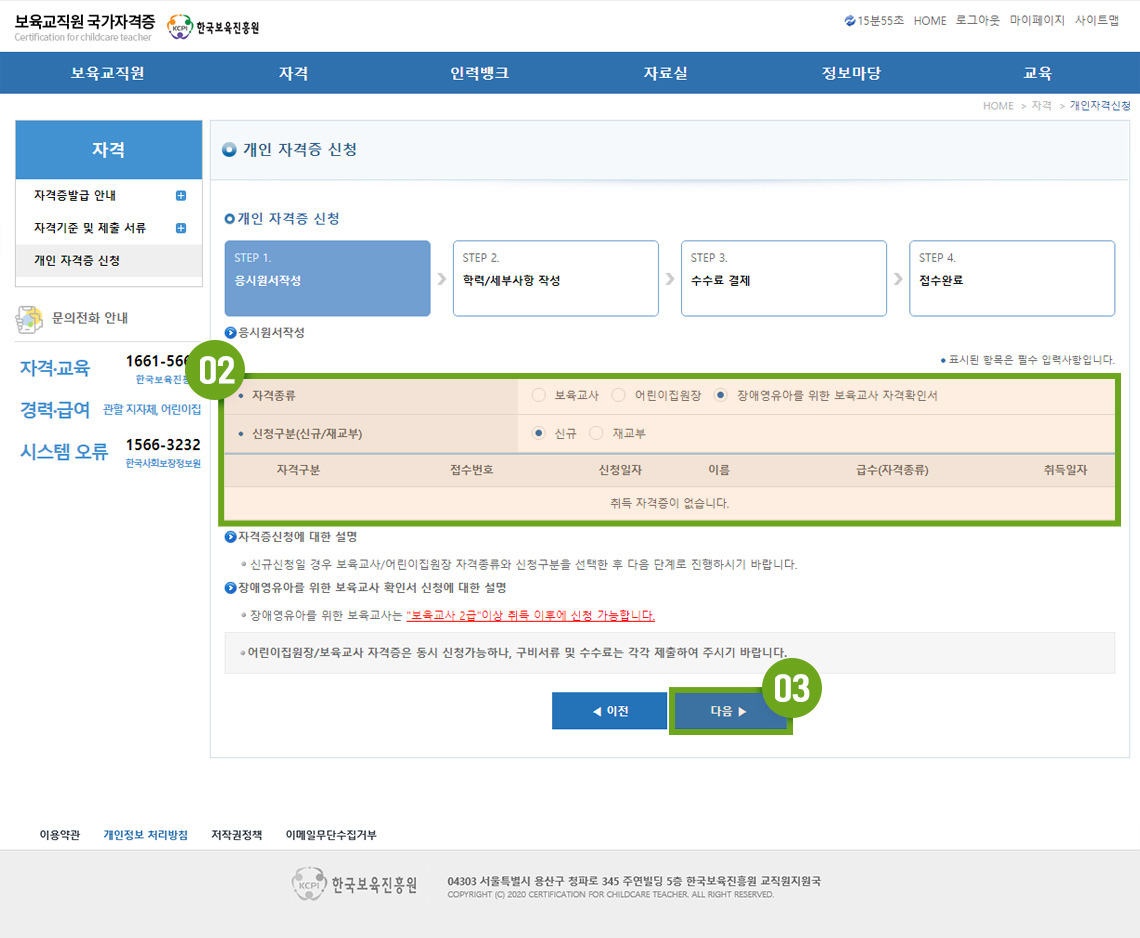Select the 어린이집원장 radio option

tap(619, 395)
